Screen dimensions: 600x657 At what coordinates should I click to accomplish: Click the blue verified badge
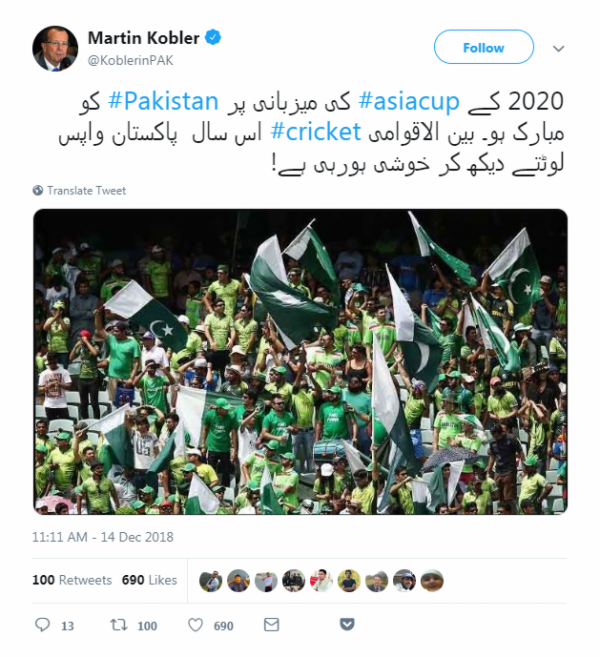coord(213,37)
